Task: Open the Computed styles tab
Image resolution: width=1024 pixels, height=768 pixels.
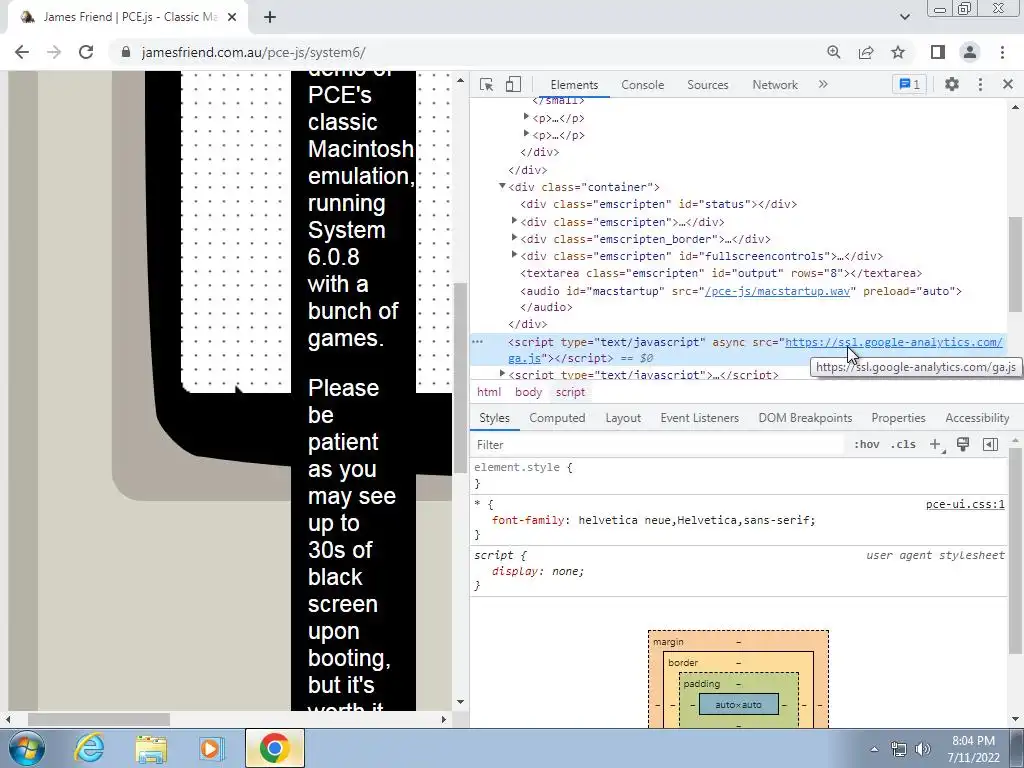Action: [557, 418]
